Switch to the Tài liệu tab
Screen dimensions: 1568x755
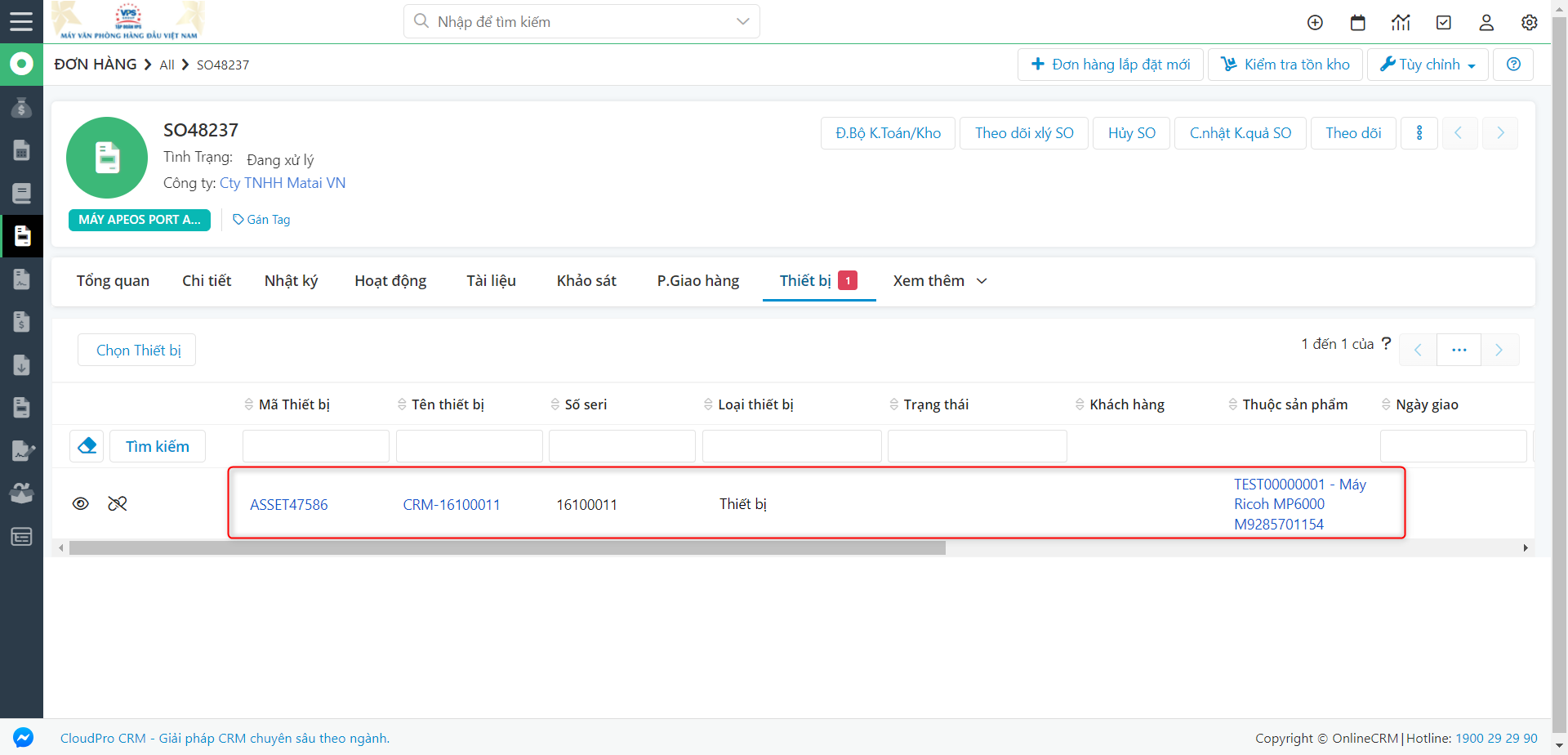(x=491, y=281)
